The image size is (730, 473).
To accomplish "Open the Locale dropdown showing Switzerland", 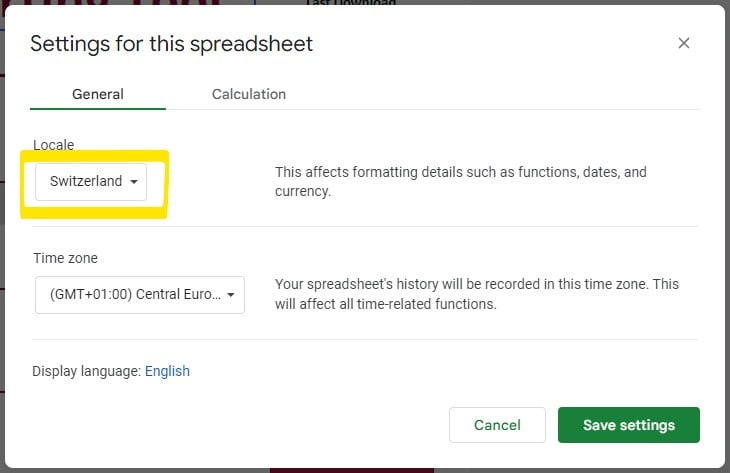I will (x=91, y=182).
